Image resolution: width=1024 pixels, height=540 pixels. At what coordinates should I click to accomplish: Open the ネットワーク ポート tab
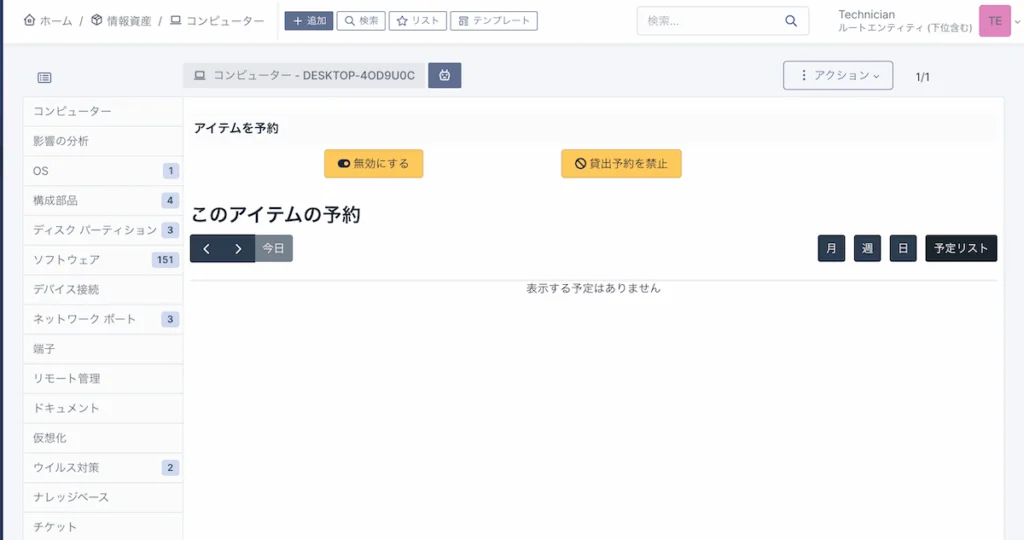click(x=103, y=319)
